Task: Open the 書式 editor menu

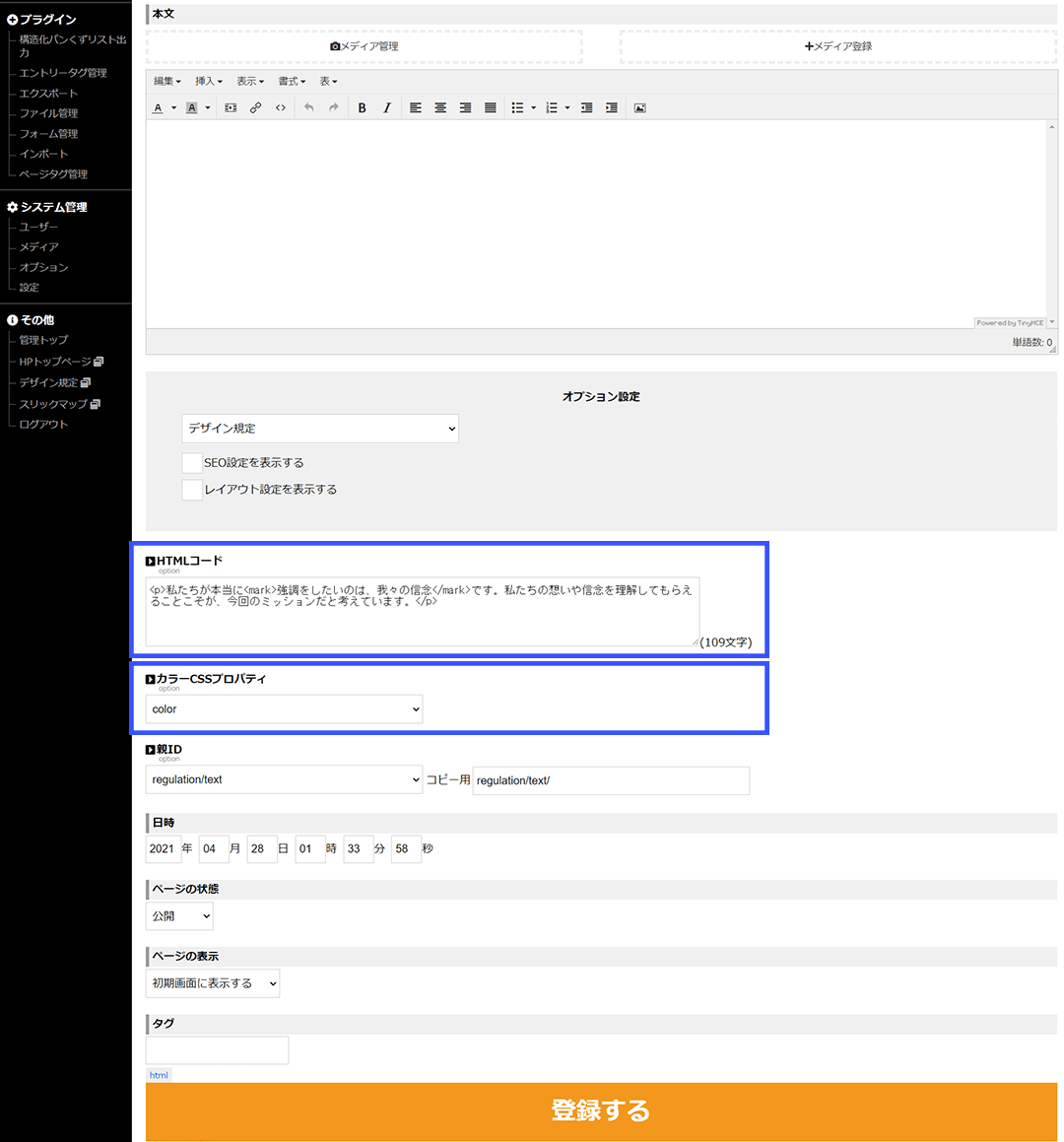Action: click(292, 81)
